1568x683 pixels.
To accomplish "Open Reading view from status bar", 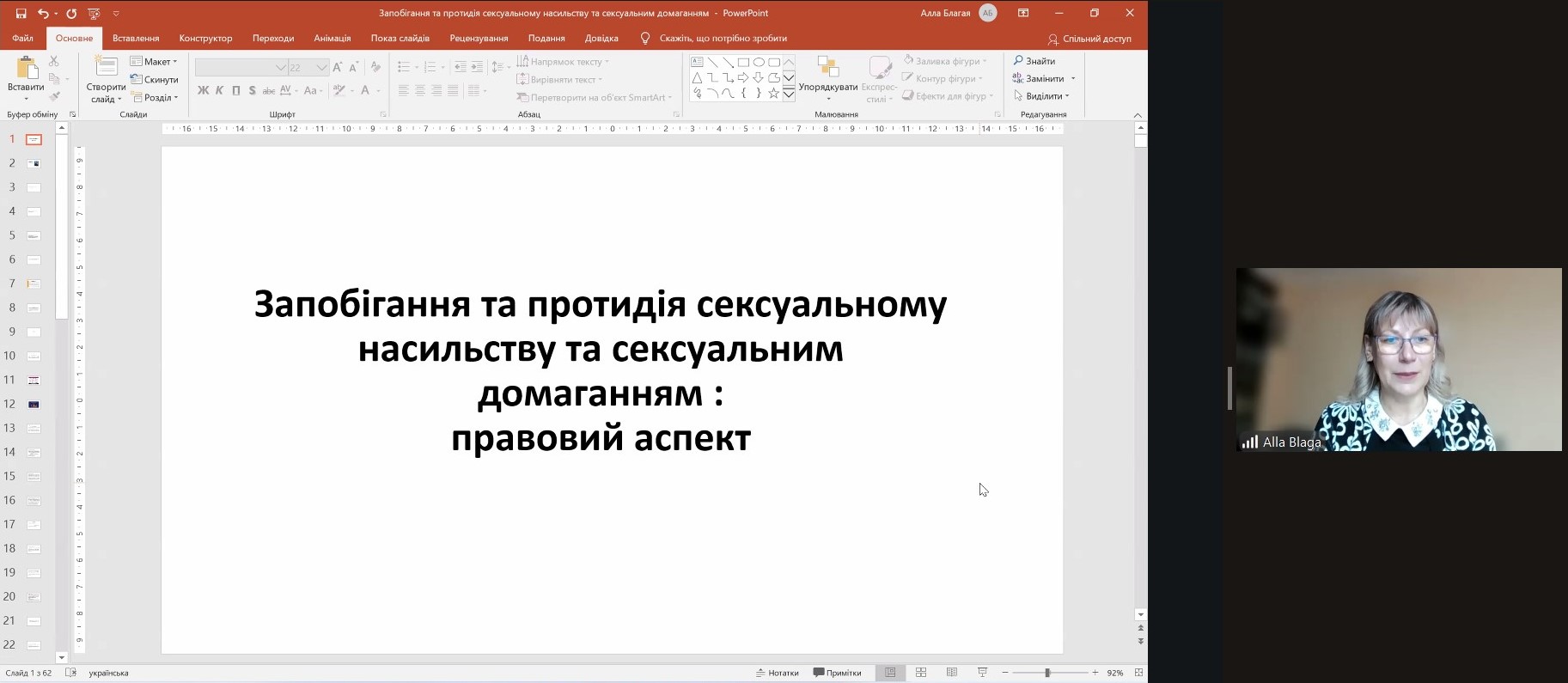I will click(952, 673).
